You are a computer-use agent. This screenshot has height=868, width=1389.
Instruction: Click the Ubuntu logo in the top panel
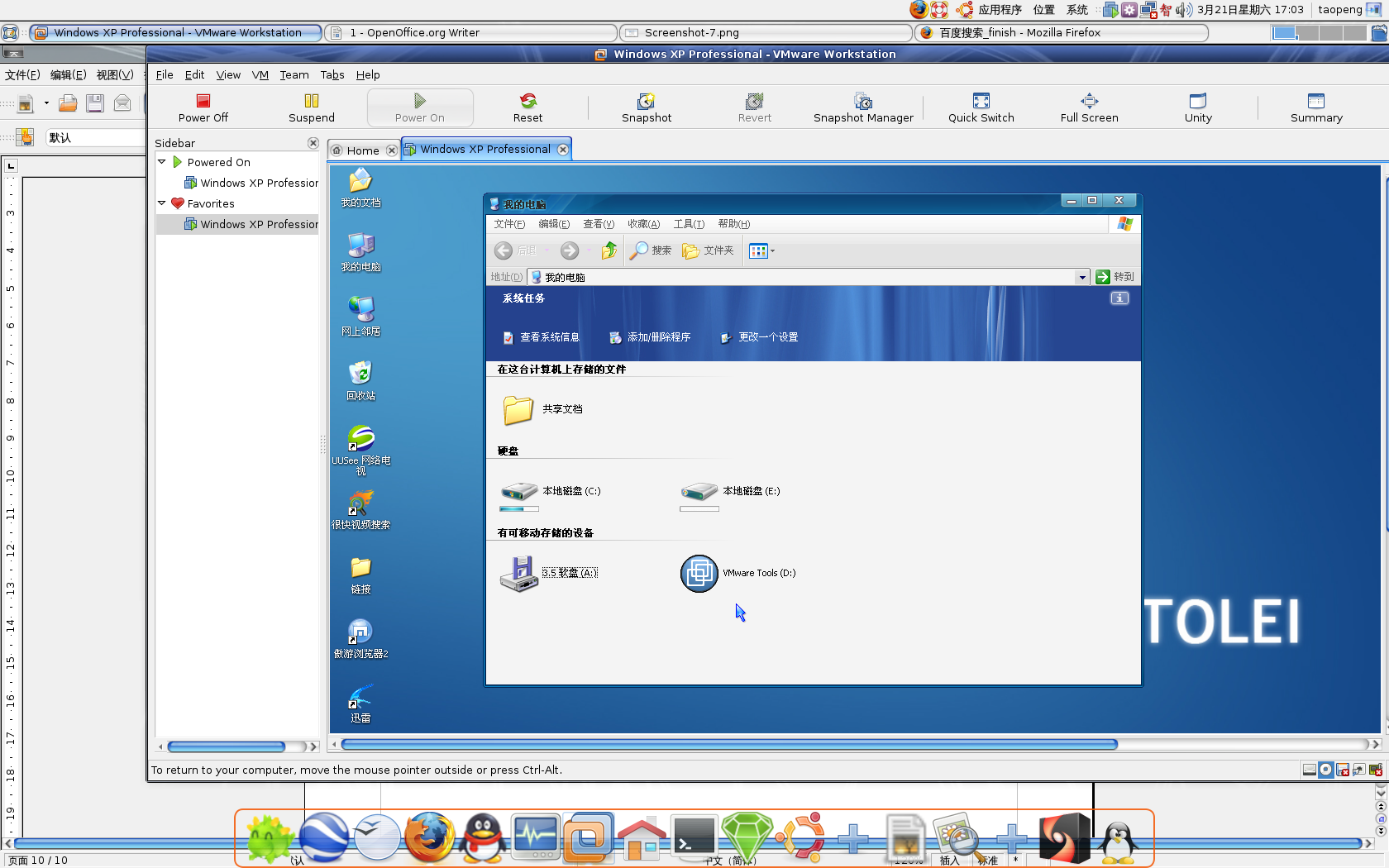[964, 10]
